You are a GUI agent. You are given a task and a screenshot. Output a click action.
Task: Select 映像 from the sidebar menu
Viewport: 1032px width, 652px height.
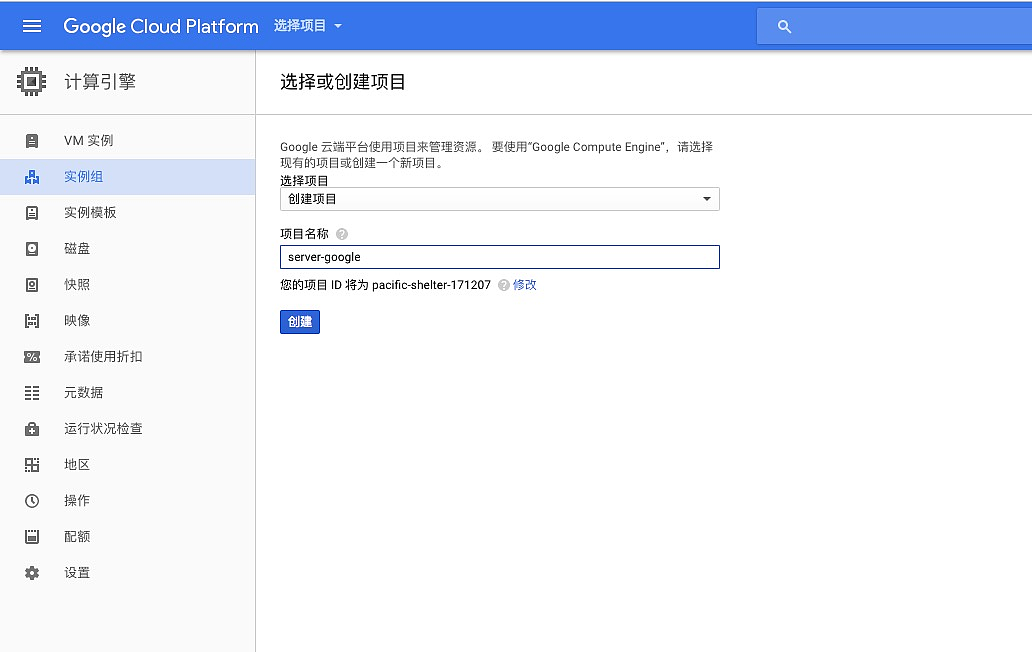point(77,321)
